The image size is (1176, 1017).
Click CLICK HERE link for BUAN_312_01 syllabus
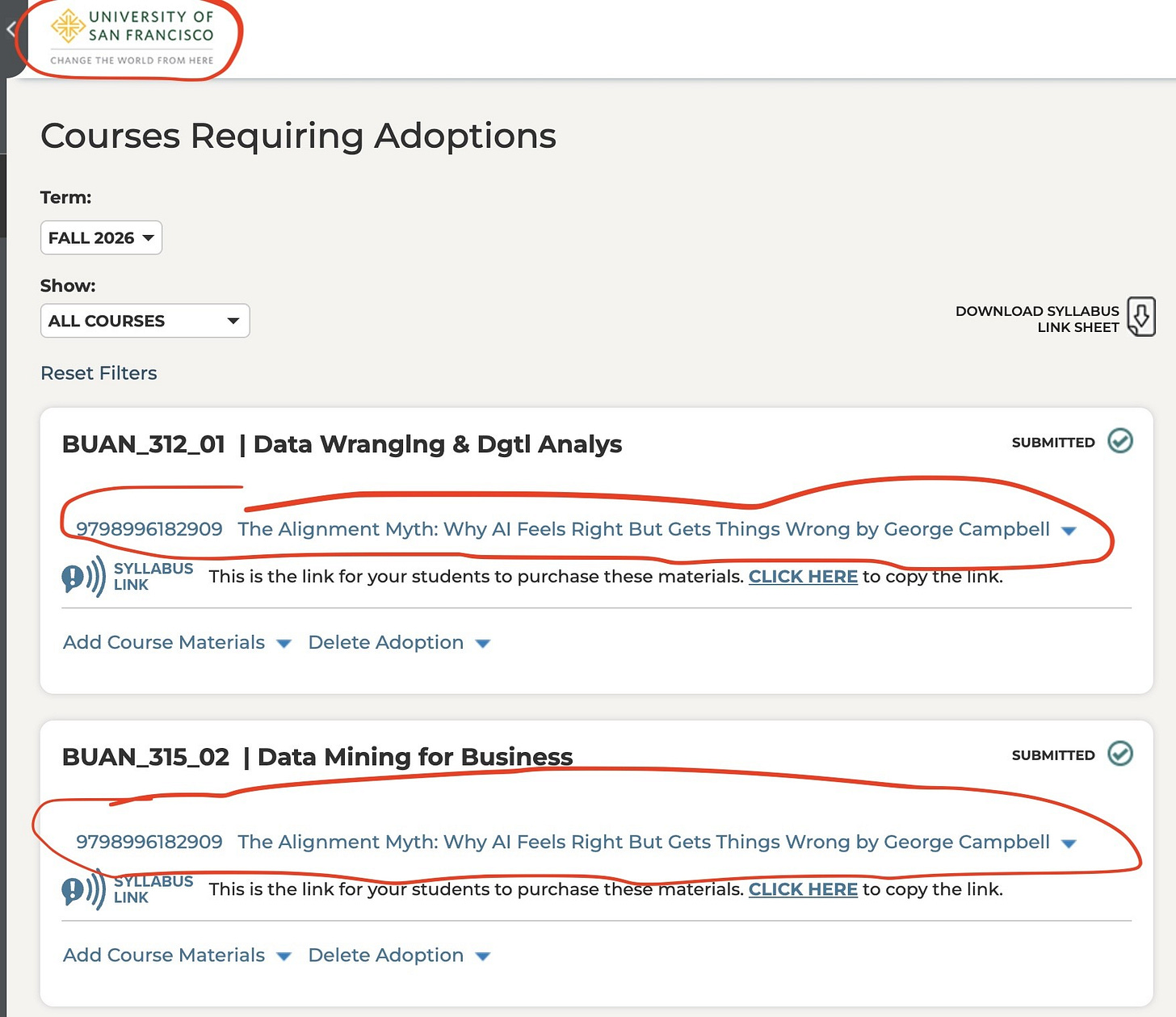click(x=803, y=577)
